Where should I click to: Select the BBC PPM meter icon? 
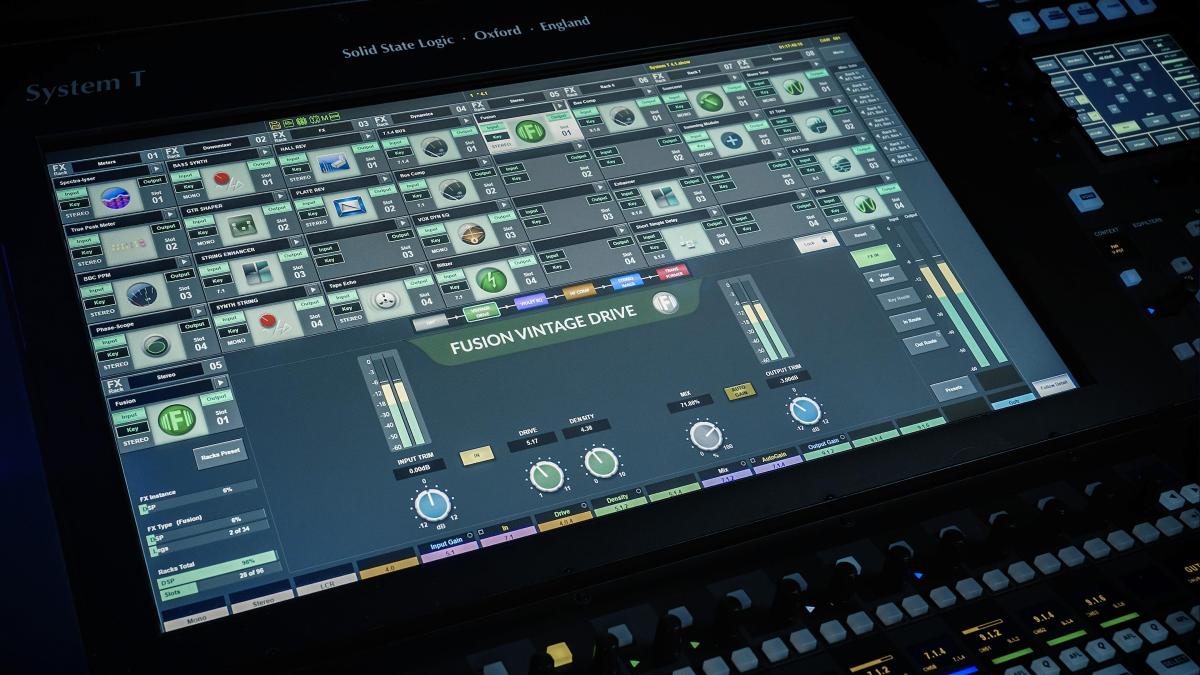[x=141, y=292]
